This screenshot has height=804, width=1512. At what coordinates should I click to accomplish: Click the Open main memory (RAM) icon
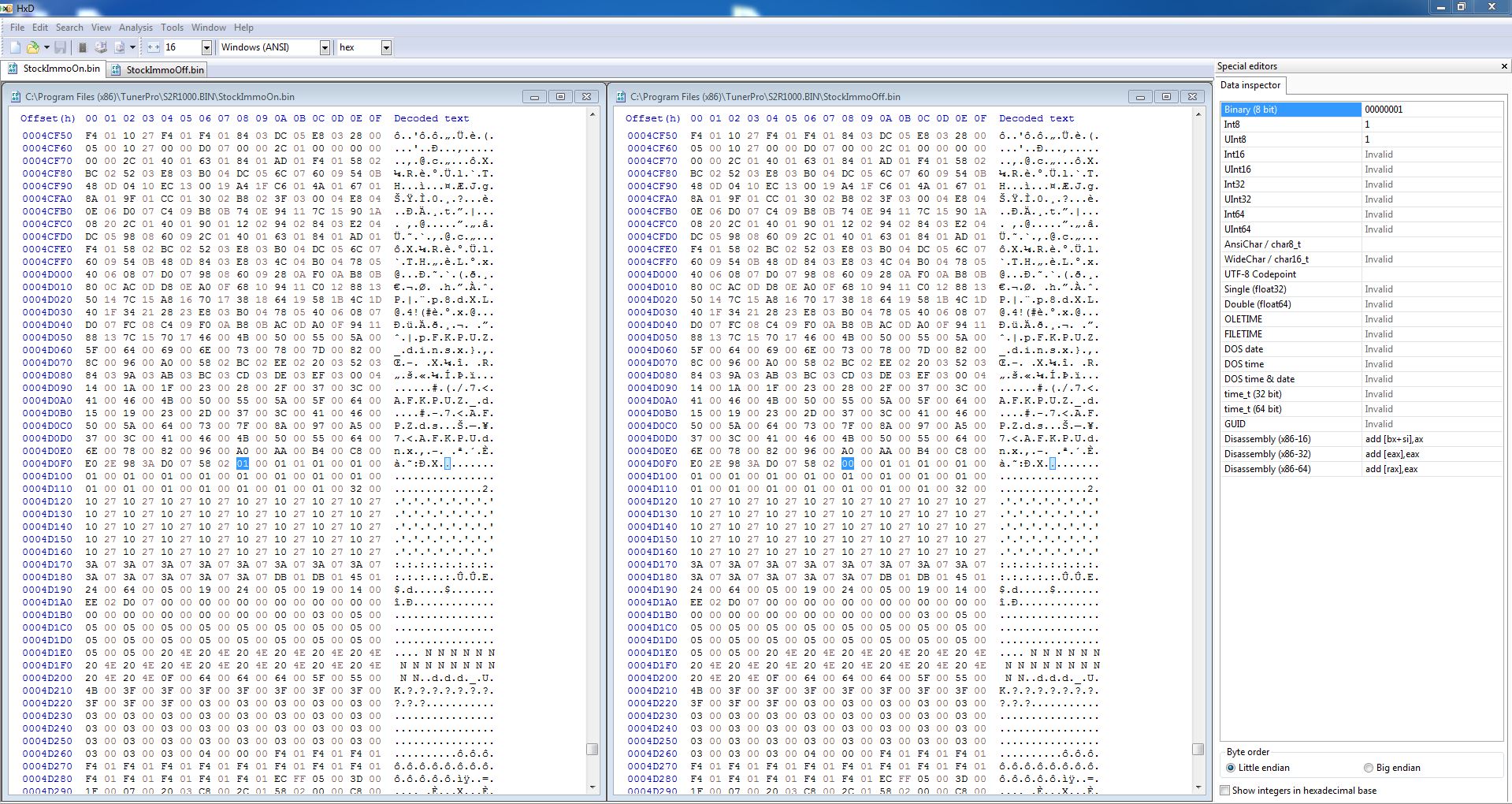click(82, 47)
